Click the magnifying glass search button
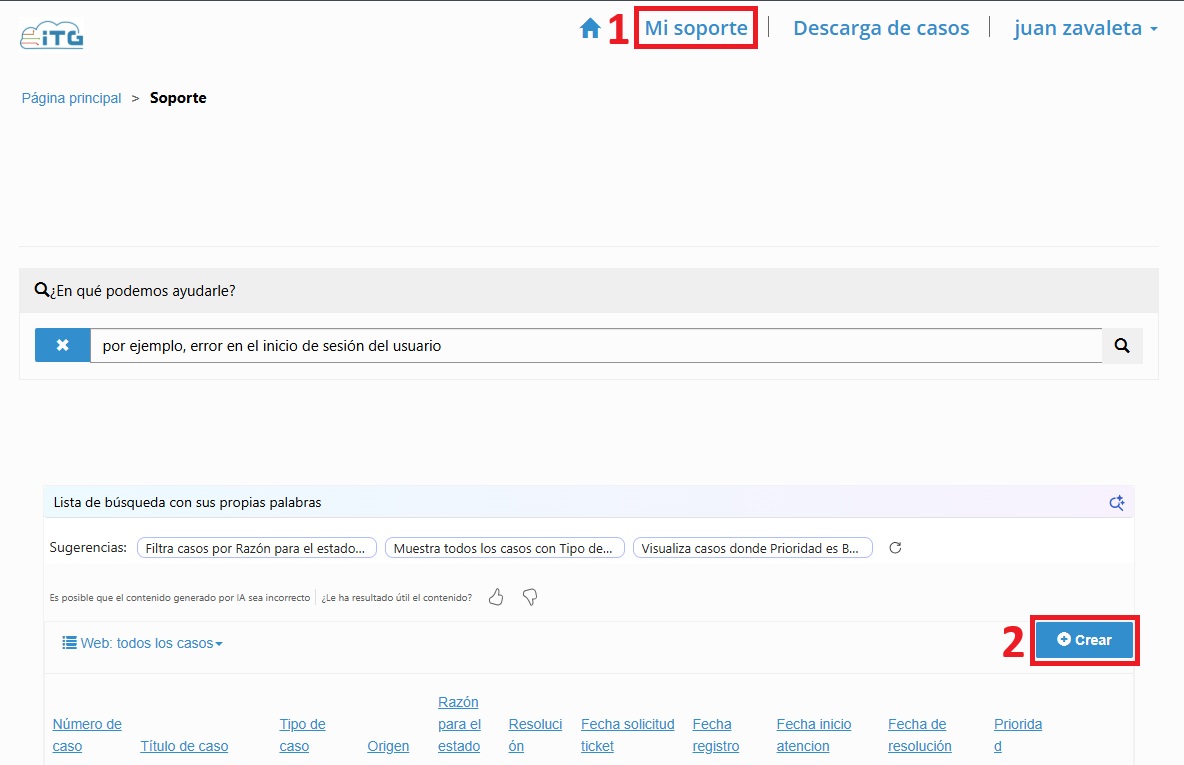Viewport: 1184px width, 765px height. point(1122,346)
